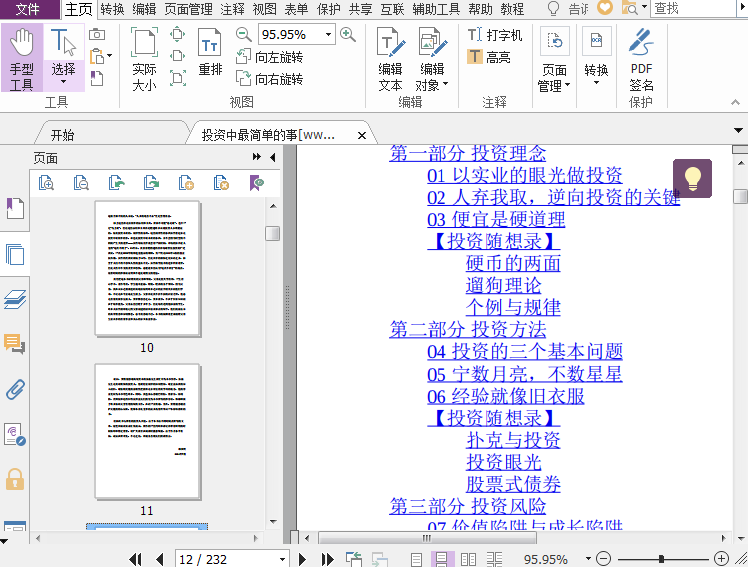Switch to the Help (帮助) ribbon tab
The height and width of the screenshot is (567, 748).
click(480, 9)
